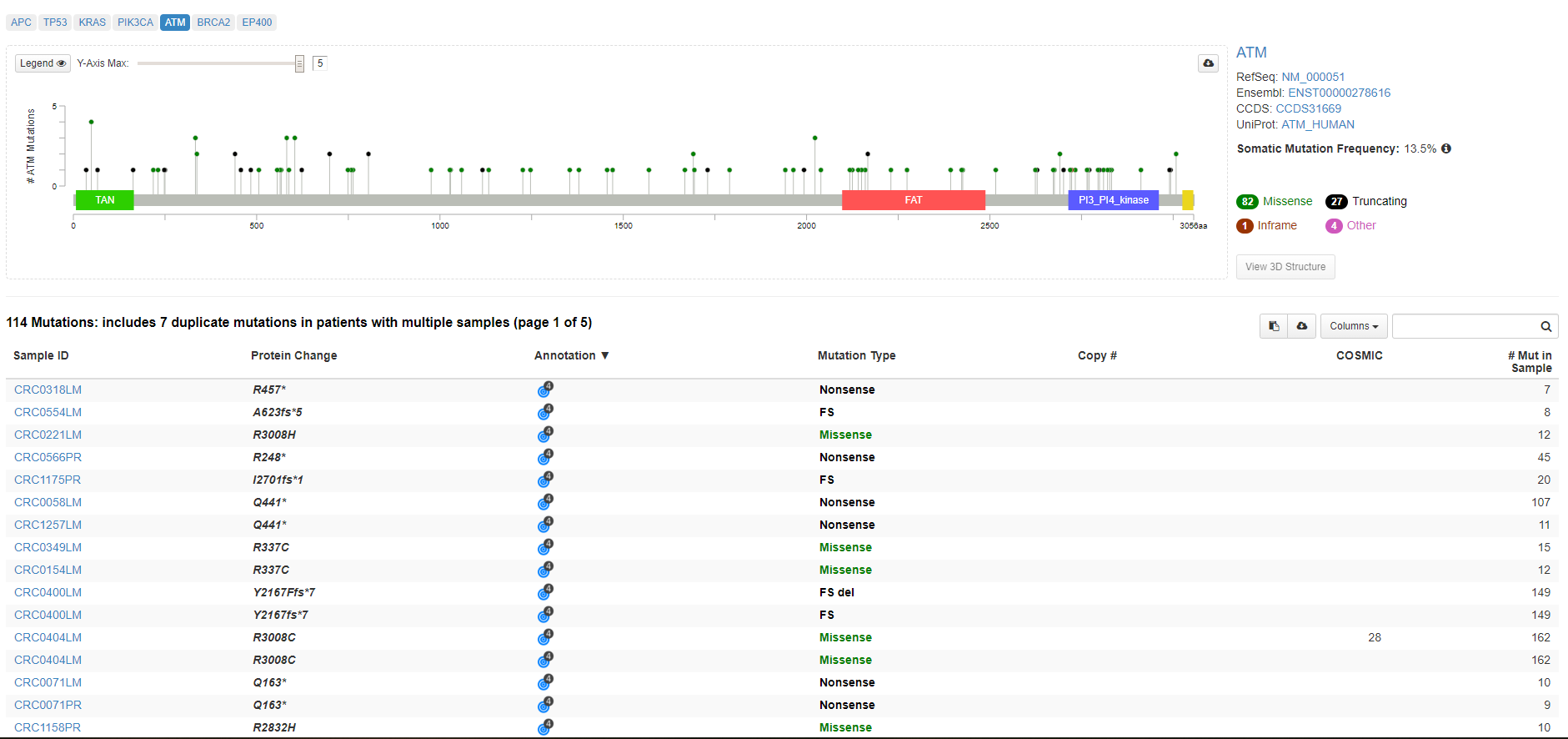Click COSMIC value 28 in table
Screen dimensions: 1568x739
tap(1375, 637)
